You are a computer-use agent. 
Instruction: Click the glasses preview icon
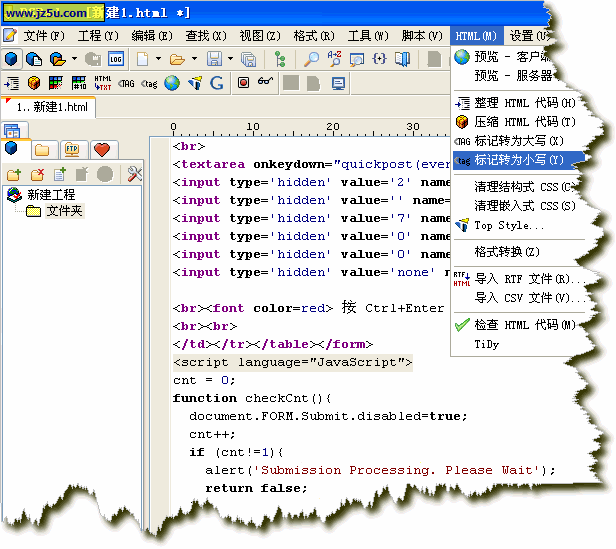click(x=265, y=83)
